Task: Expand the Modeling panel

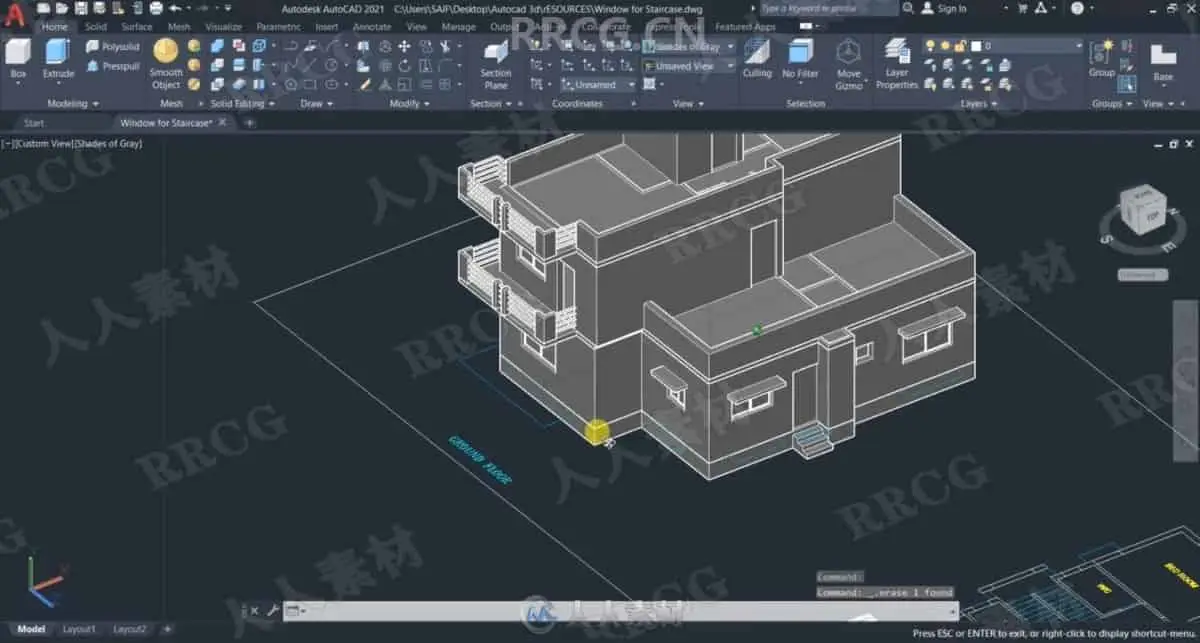Action: pyautogui.click(x=73, y=104)
